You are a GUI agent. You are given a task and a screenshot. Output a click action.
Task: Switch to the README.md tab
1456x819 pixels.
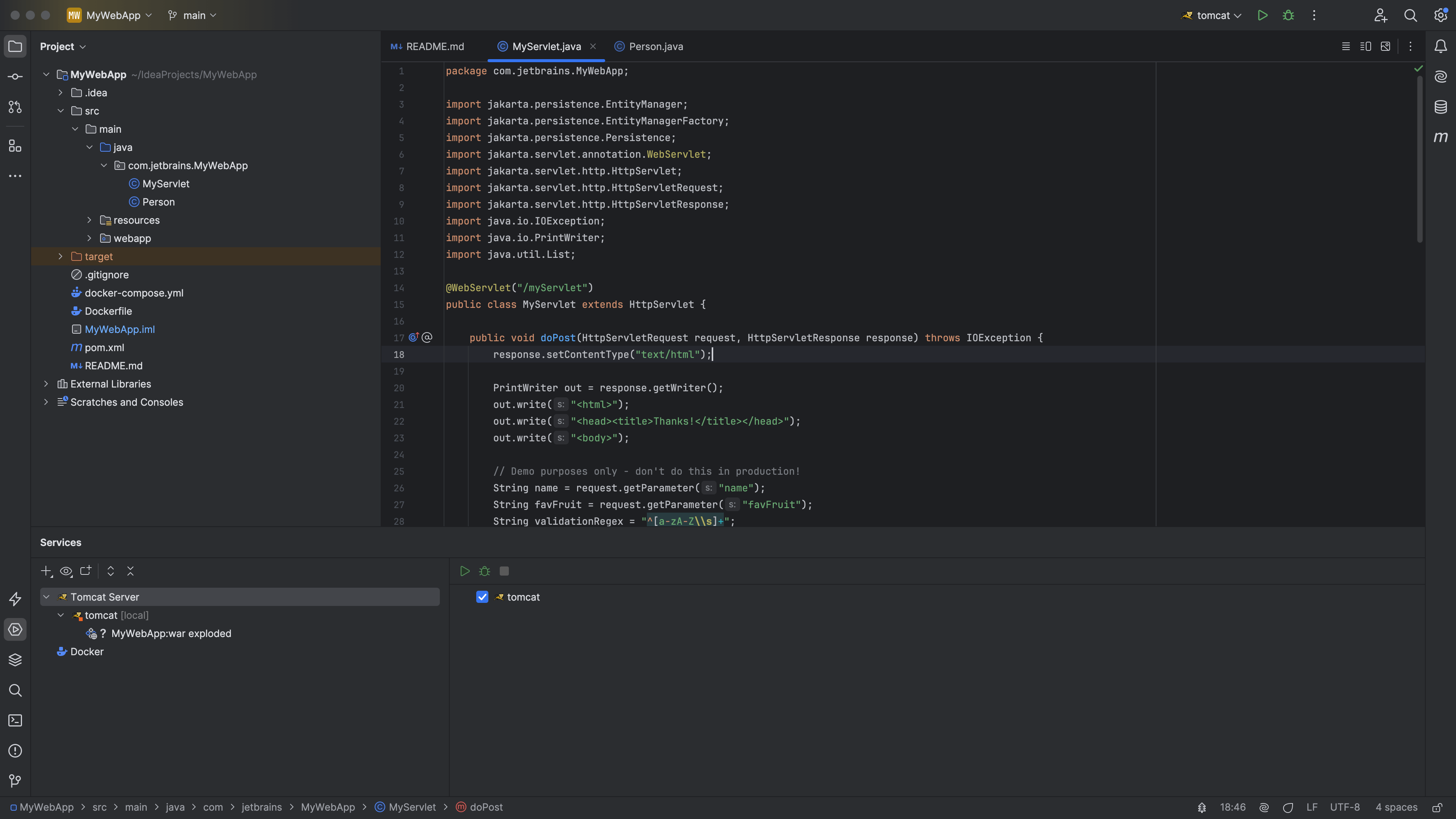[433, 46]
